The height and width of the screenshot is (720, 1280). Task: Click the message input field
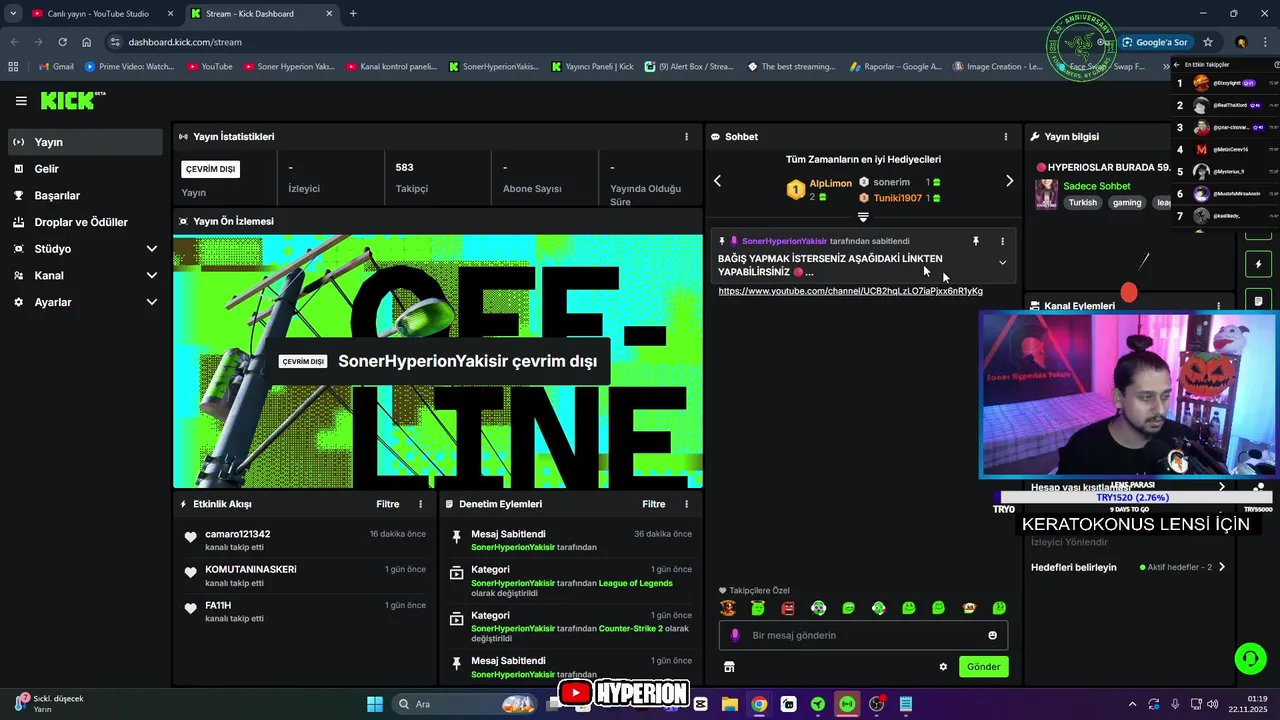(x=863, y=635)
